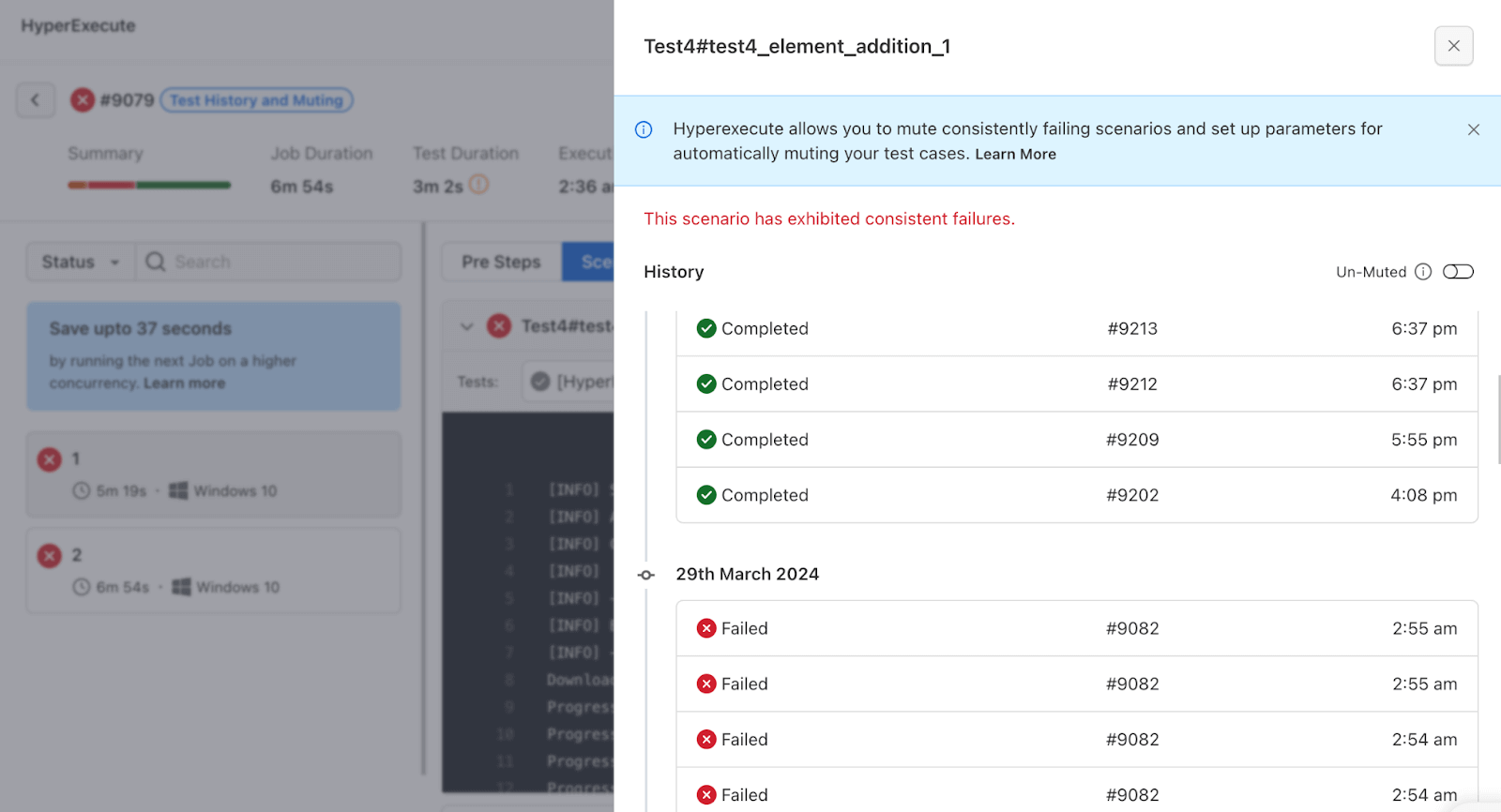Open the Status filter dropdown
Screen dimensions: 1501x812
tap(81, 262)
